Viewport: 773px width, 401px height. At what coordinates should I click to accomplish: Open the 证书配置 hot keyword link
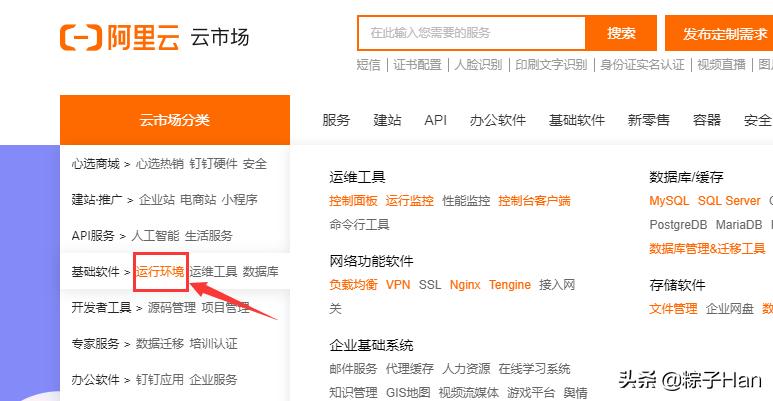click(x=417, y=65)
